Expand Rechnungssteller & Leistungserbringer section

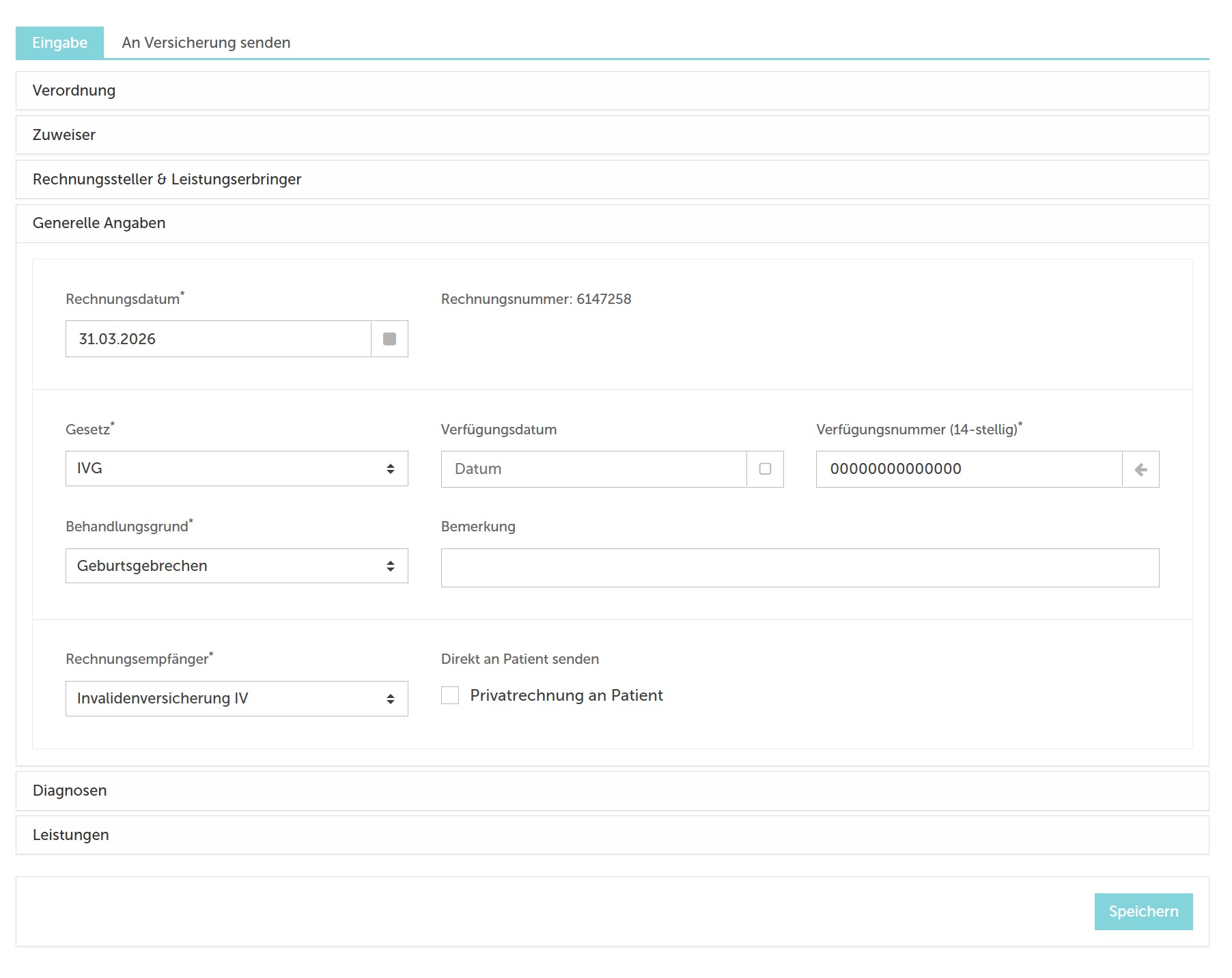coord(167,180)
